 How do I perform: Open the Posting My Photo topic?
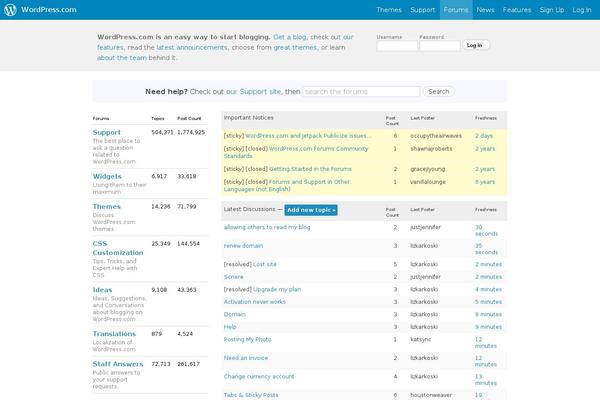(248, 340)
